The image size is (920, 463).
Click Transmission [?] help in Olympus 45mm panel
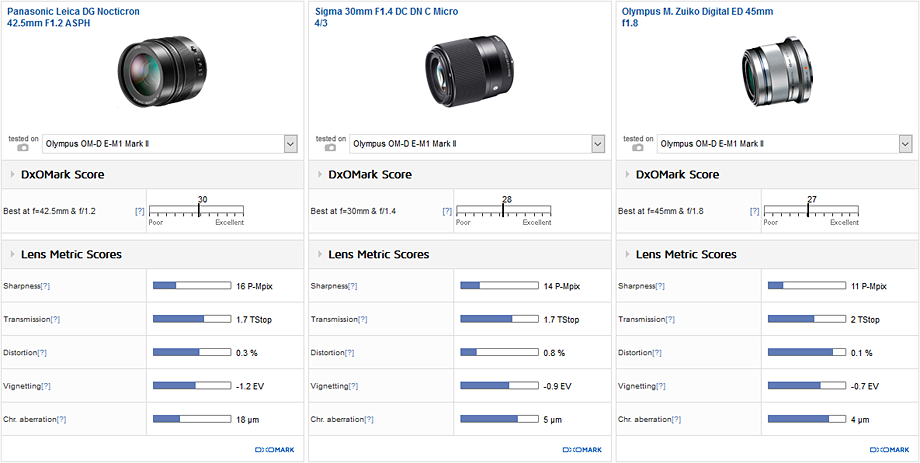(670, 319)
